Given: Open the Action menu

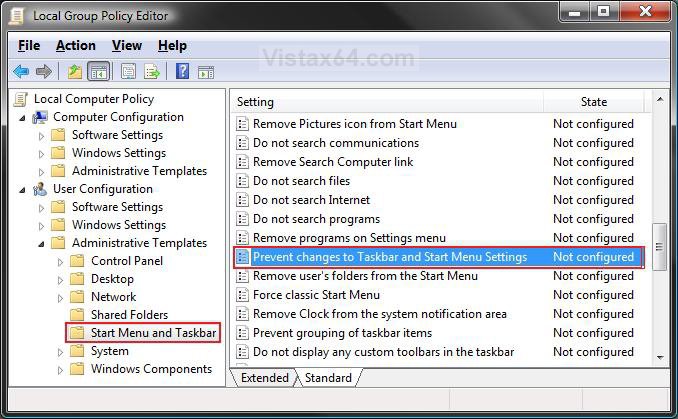Looking at the screenshot, I should tap(75, 45).
